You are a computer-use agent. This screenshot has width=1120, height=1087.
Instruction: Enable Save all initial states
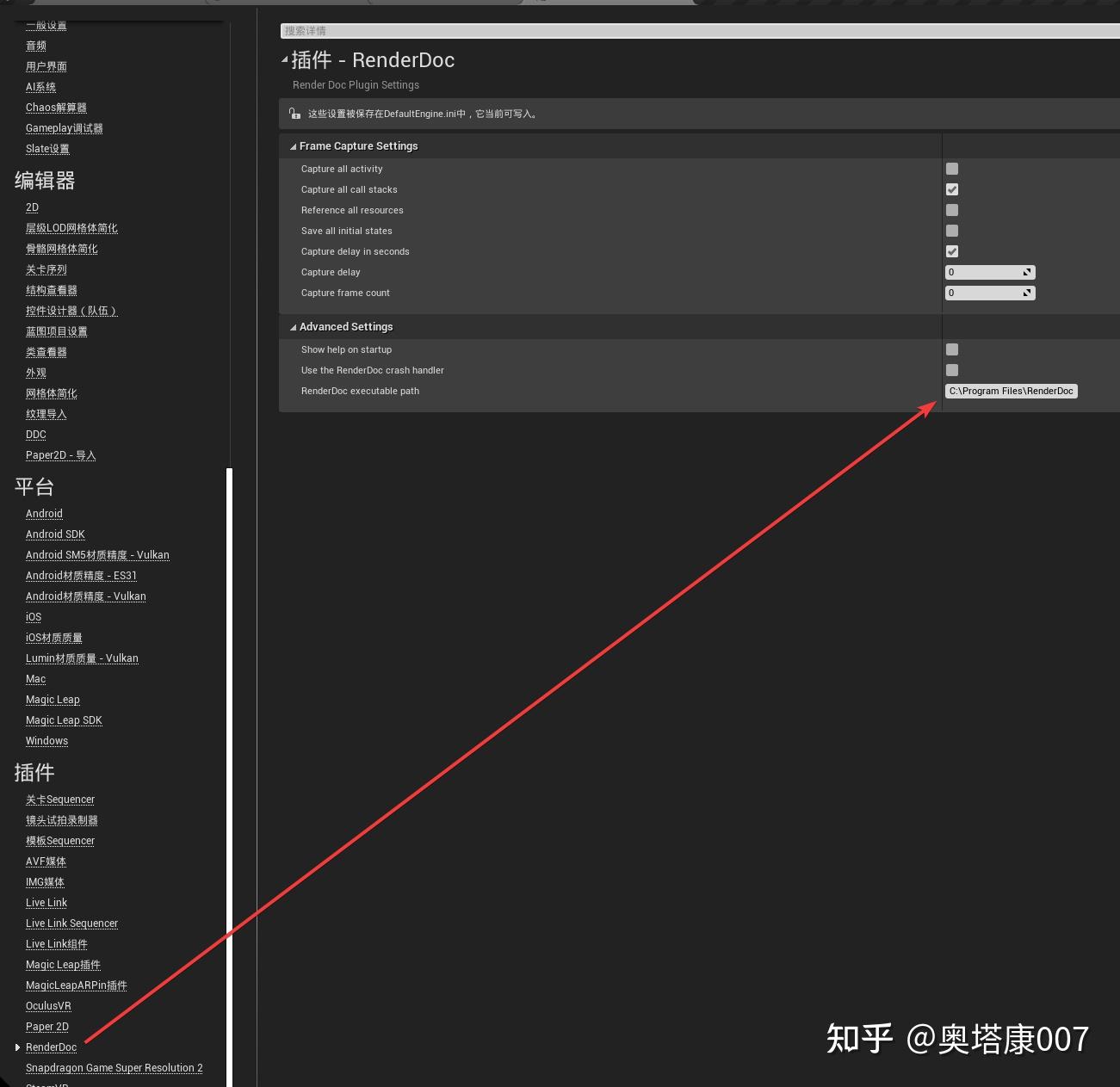(x=952, y=231)
